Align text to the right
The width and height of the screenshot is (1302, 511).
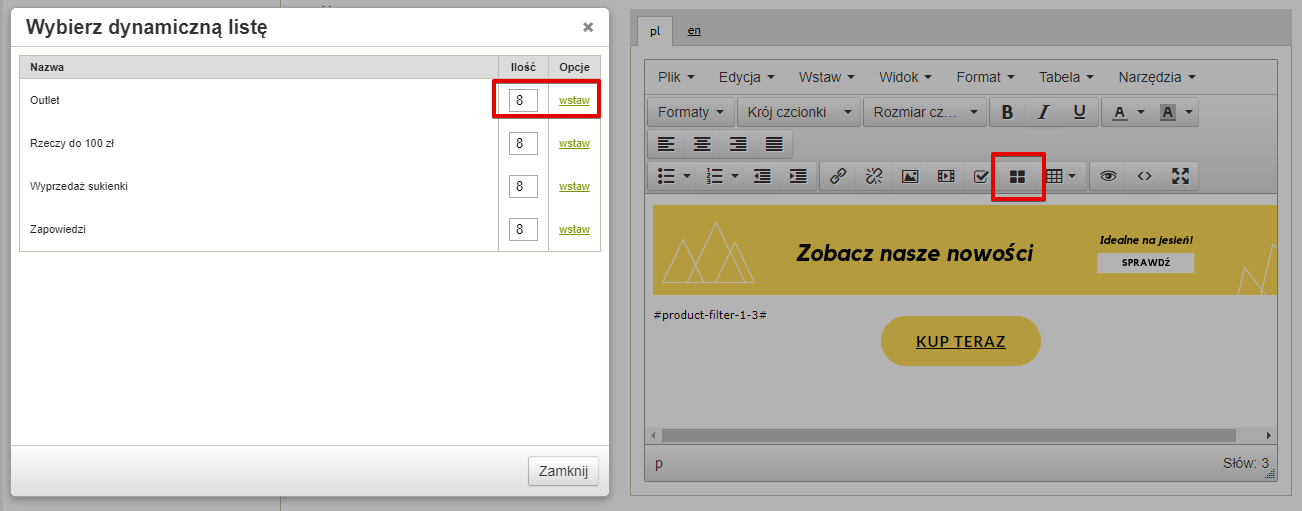738,144
